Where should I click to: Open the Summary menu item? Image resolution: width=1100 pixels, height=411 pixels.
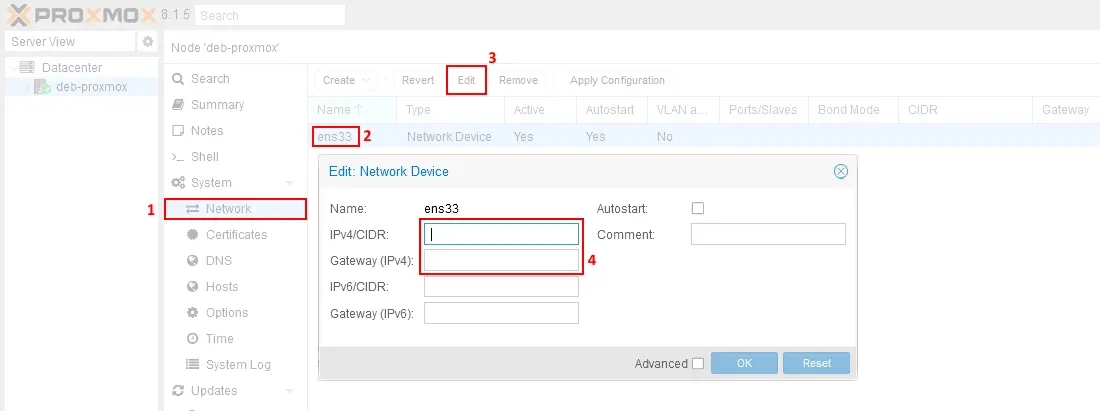(235, 105)
